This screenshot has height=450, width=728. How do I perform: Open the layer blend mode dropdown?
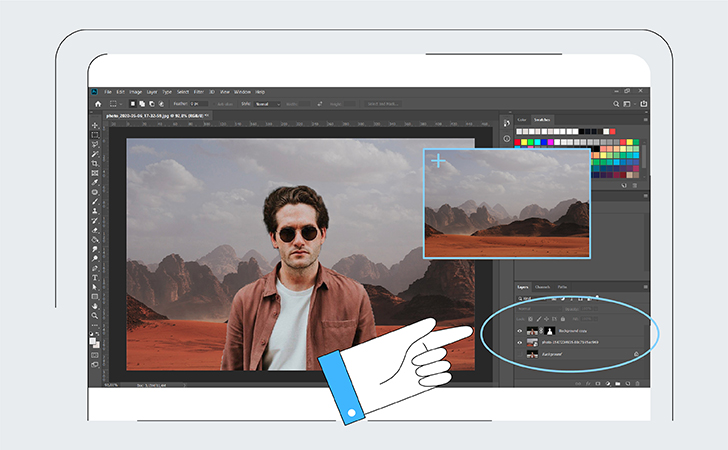pyautogui.click(x=539, y=309)
